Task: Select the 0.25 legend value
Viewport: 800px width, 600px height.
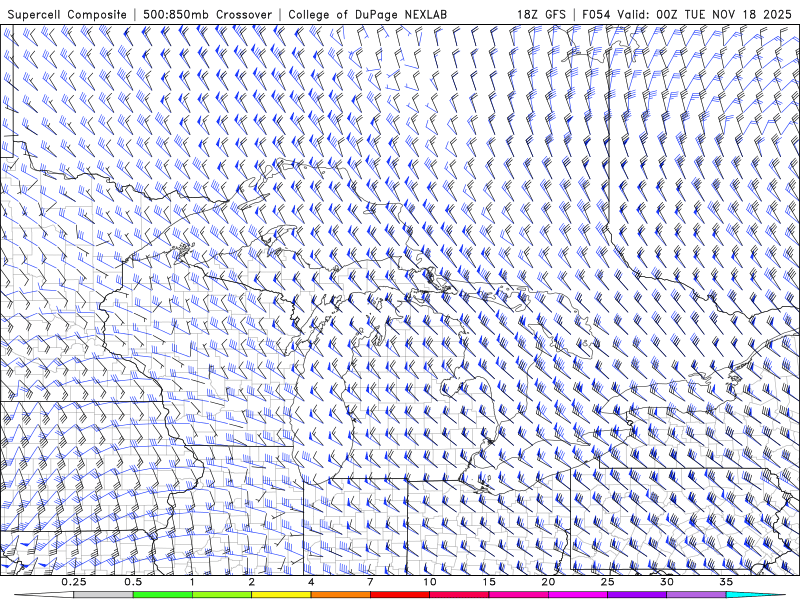Action: 74,582
